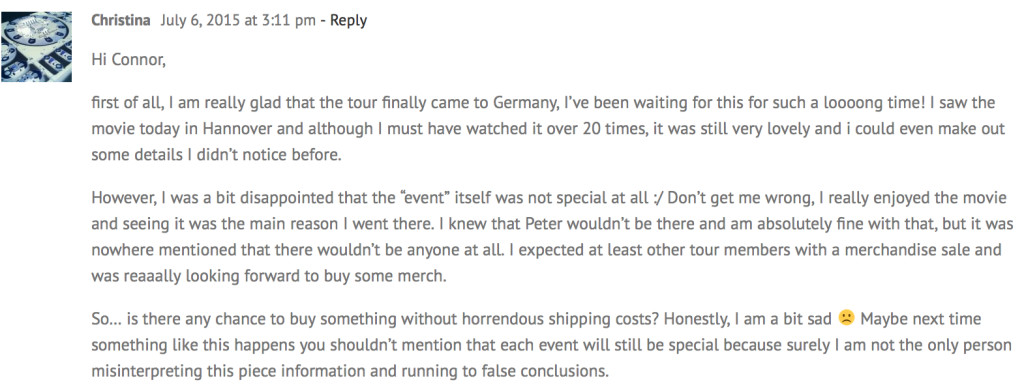Click the paragraph beginning 'However, I was'

point(552,237)
